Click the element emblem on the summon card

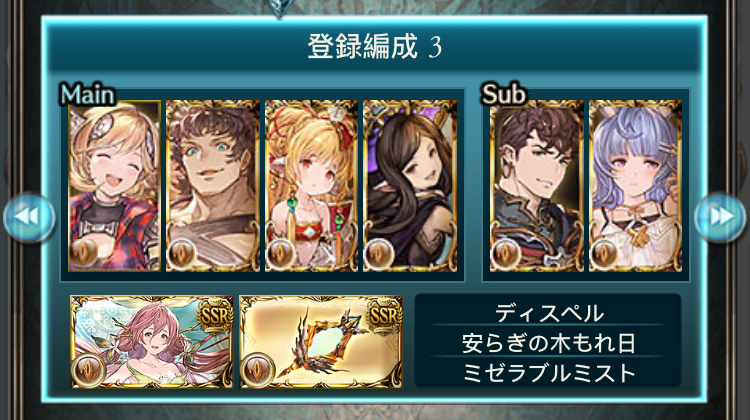click(x=88, y=370)
